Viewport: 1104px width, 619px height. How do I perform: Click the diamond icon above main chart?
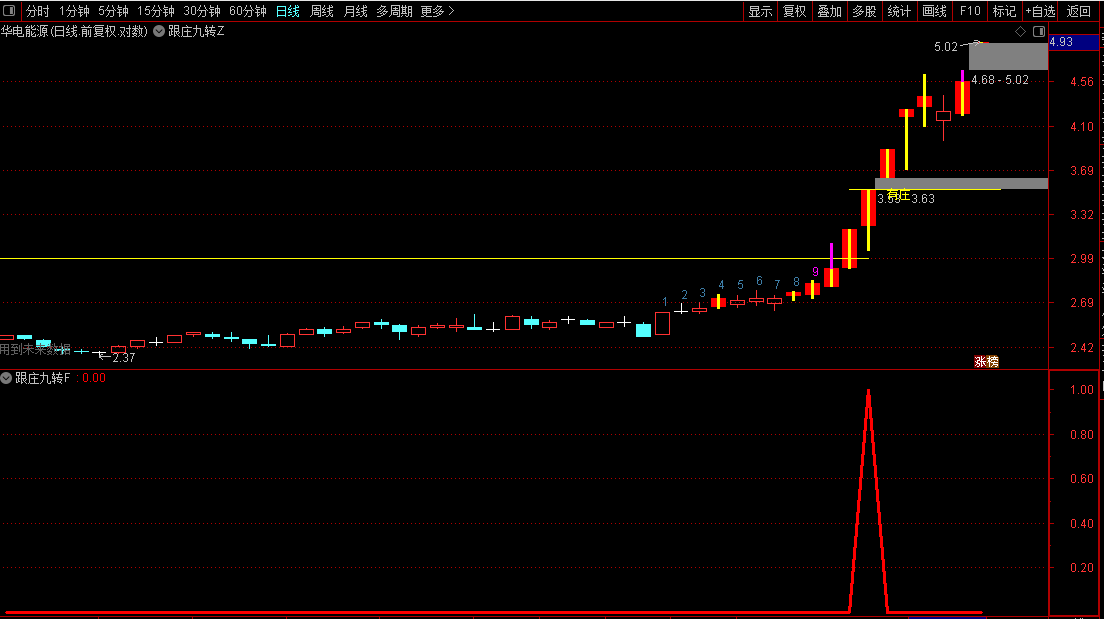tap(1020, 31)
